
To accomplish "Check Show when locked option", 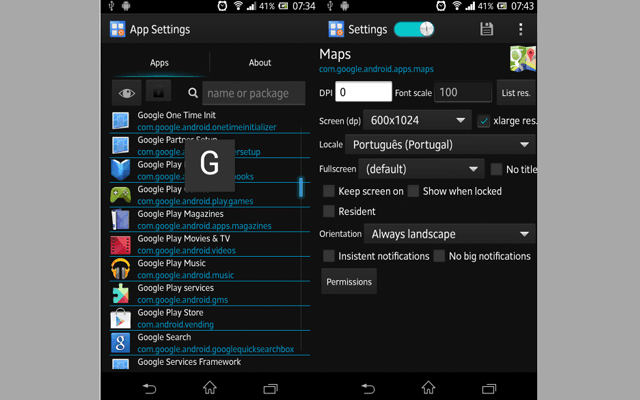I will (x=413, y=191).
